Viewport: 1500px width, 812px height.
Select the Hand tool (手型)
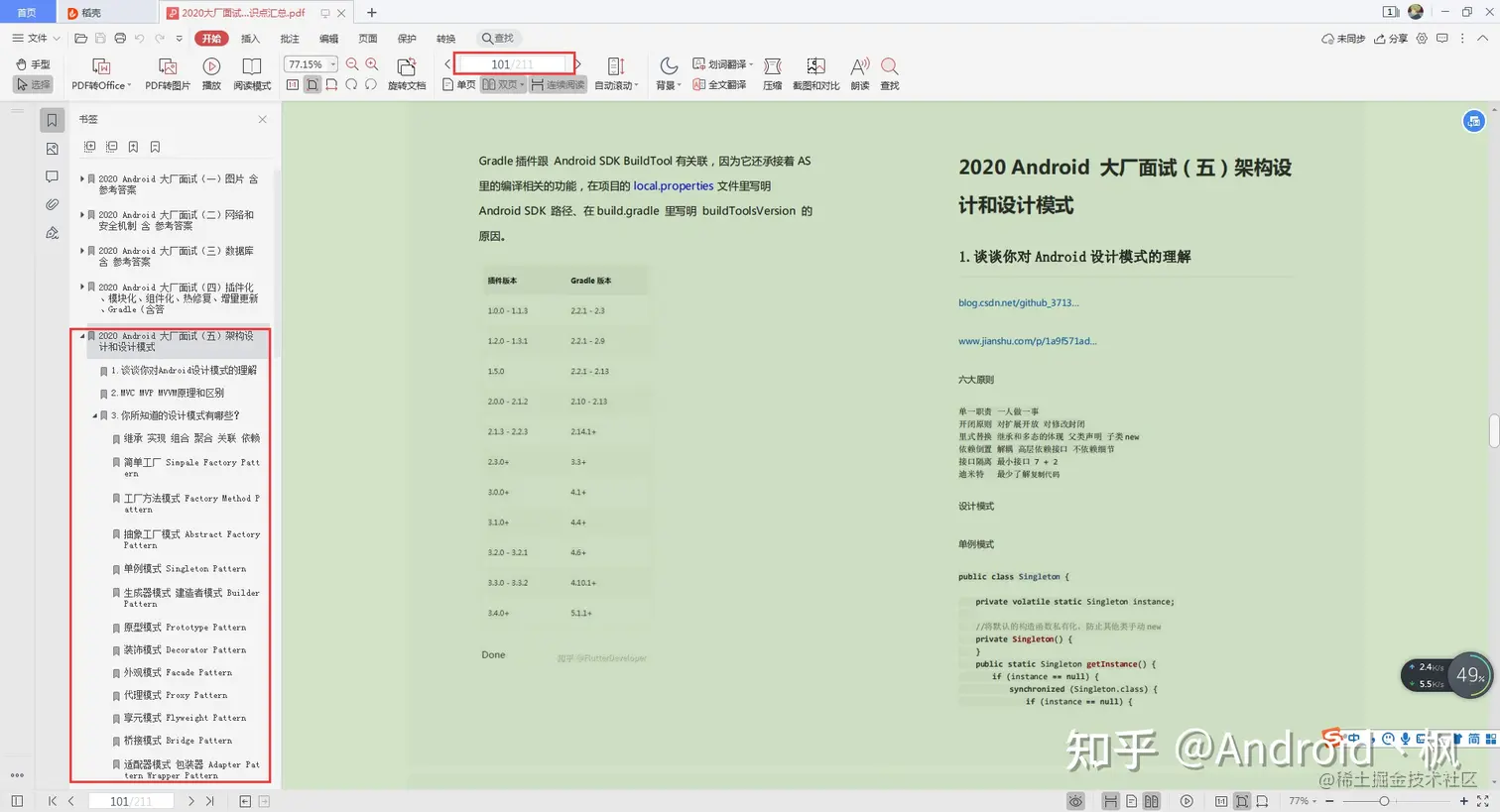coord(33,64)
